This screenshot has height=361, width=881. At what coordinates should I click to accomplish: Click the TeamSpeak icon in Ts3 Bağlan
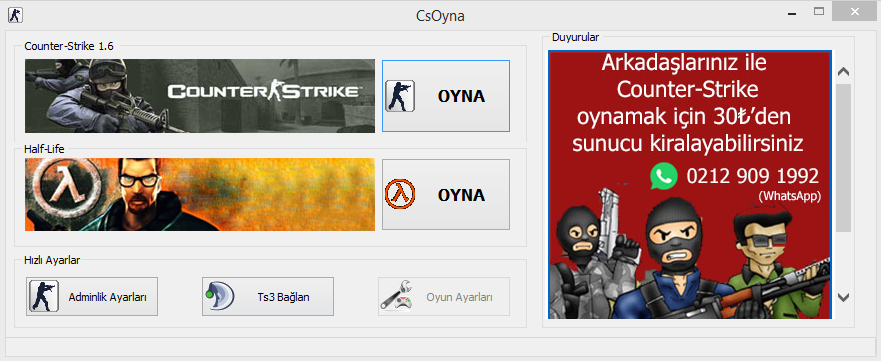point(219,296)
